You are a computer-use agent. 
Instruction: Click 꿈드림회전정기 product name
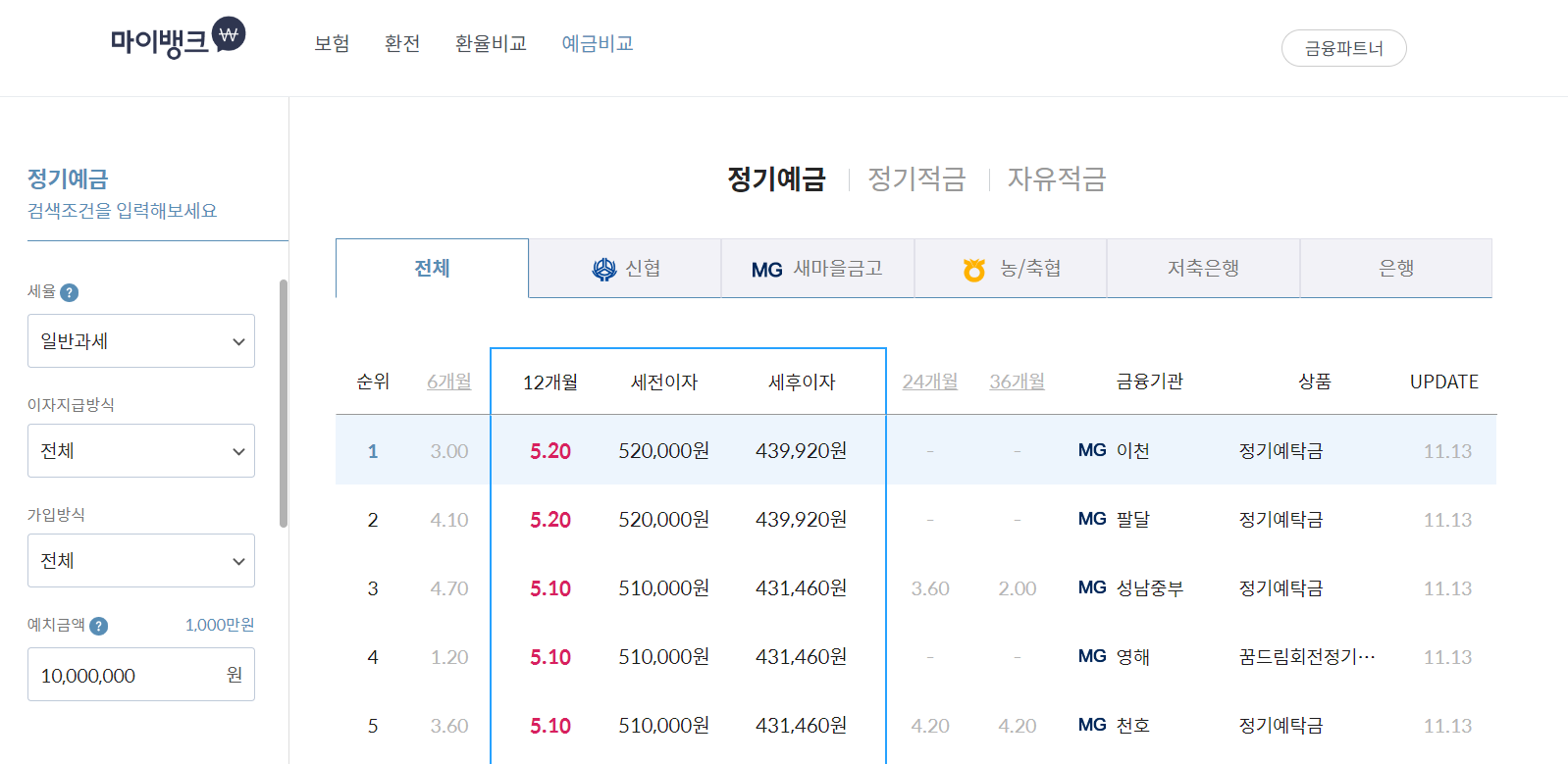tap(1307, 656)
